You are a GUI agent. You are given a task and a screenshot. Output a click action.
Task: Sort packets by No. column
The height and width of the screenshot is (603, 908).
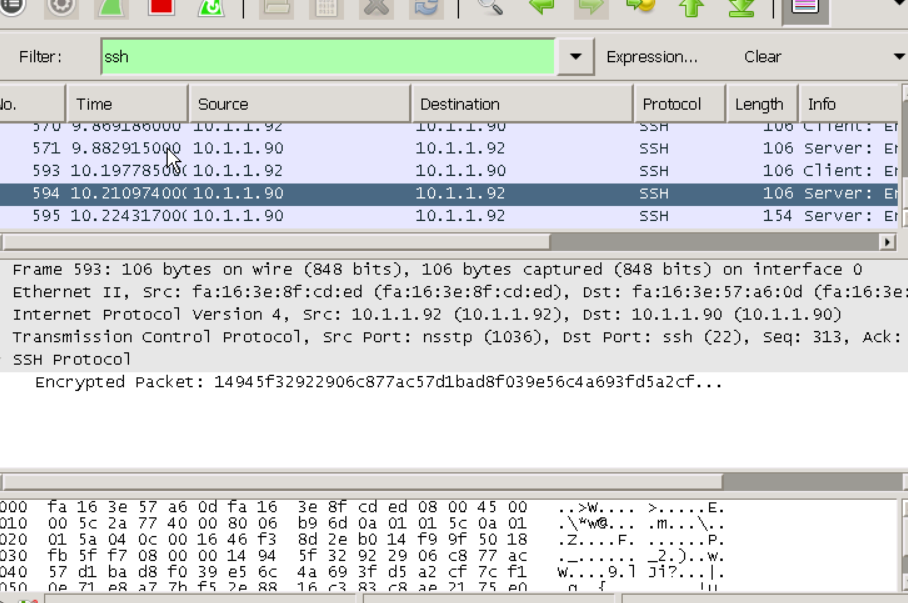[32, 104]
